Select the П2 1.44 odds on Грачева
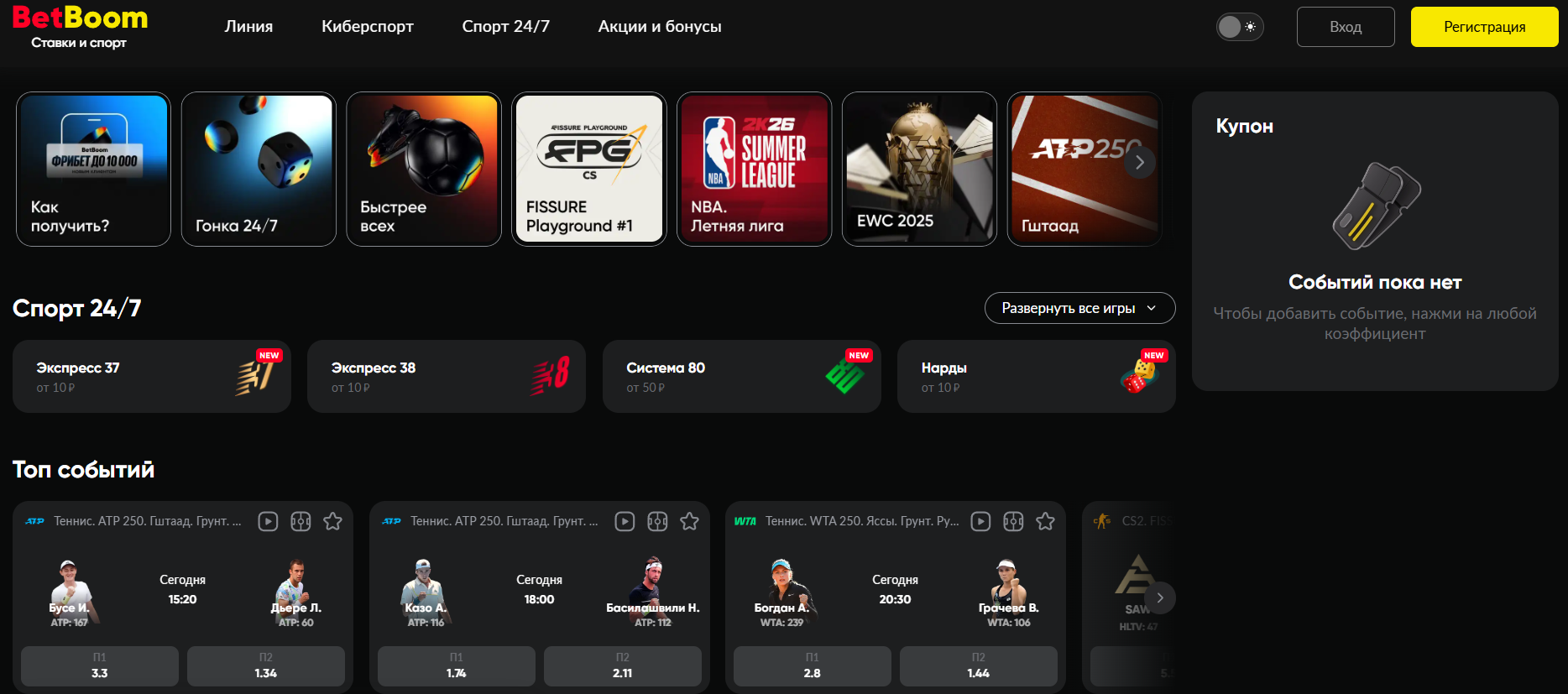This screenshot has height=694, width=1568. [979, 666]
